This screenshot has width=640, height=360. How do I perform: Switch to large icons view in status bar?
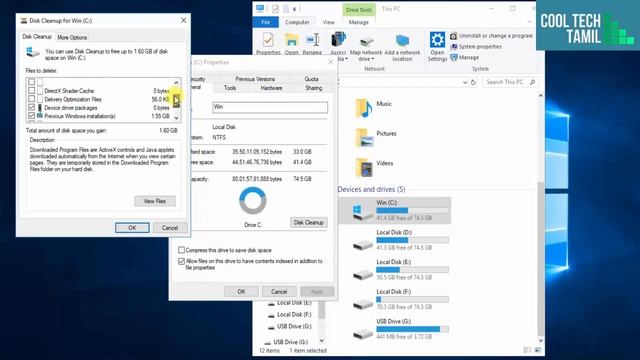tap(538, 350)
